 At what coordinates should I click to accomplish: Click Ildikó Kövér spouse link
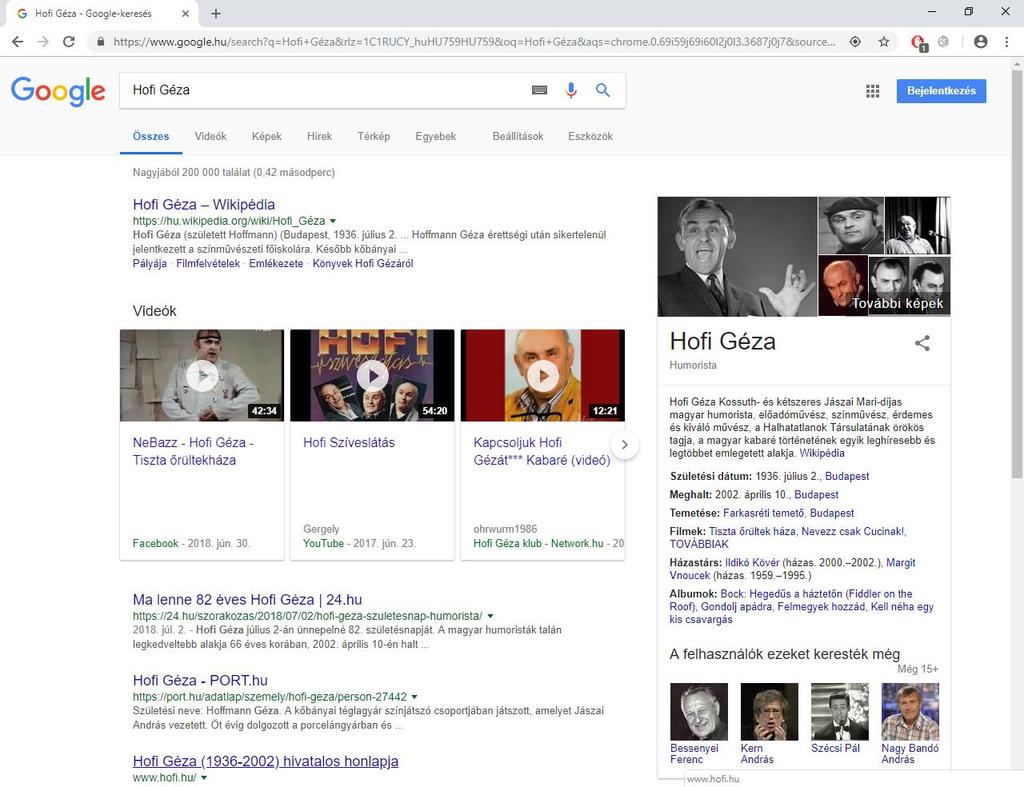(x=752, y=563)
